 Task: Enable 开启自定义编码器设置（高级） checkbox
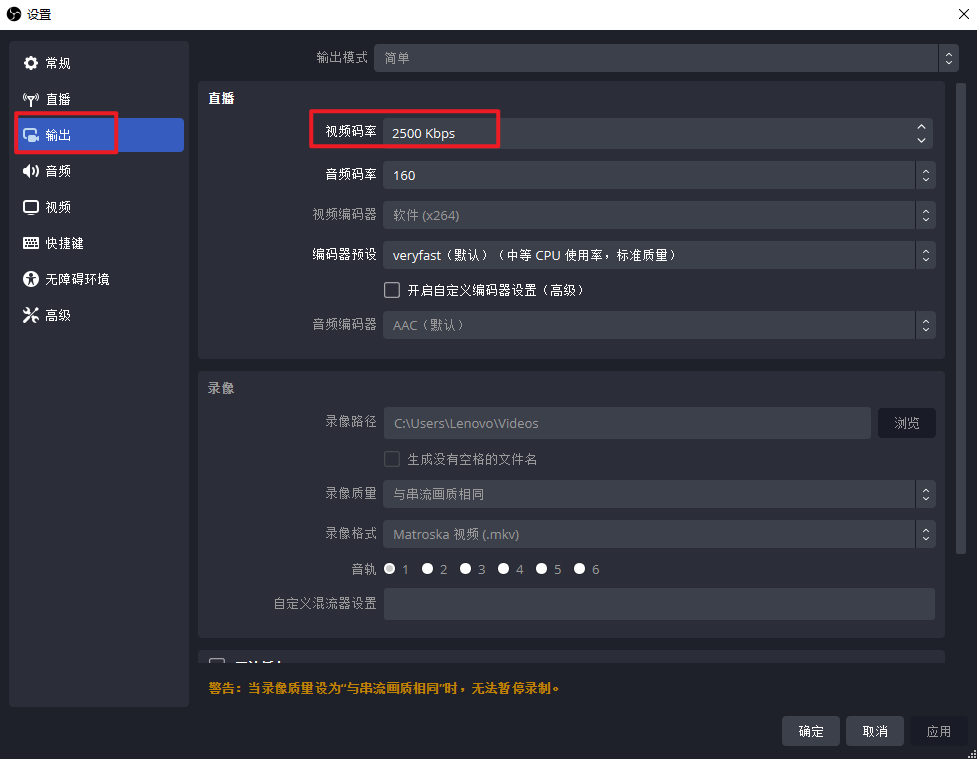[x=392, y=290]
